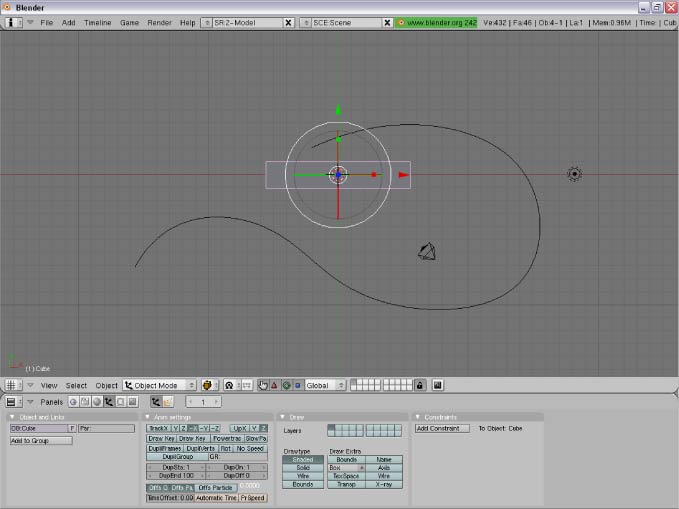Select the scale manipulator square icon
The height and width of the screenshot is (509, 679).
(298, 385)
